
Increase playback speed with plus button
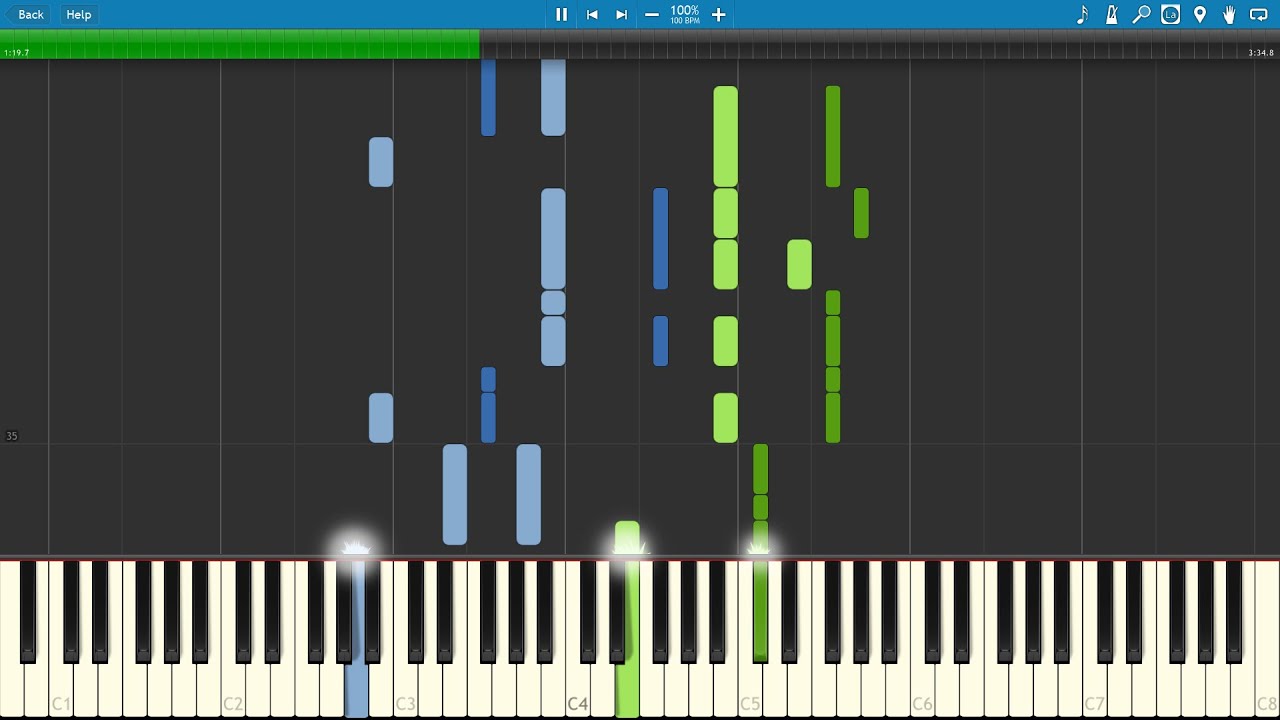(x=718, y=14)
